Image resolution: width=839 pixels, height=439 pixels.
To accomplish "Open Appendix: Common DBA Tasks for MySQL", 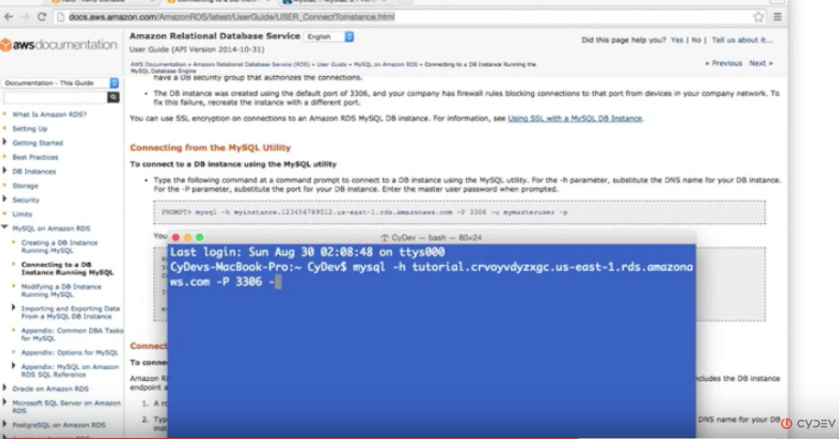I will tap(72, 334).
